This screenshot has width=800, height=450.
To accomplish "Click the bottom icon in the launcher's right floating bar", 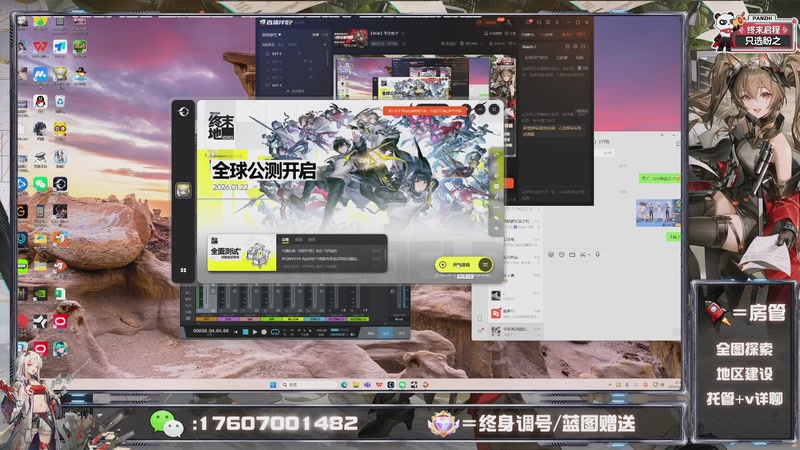I will point(496,229).
